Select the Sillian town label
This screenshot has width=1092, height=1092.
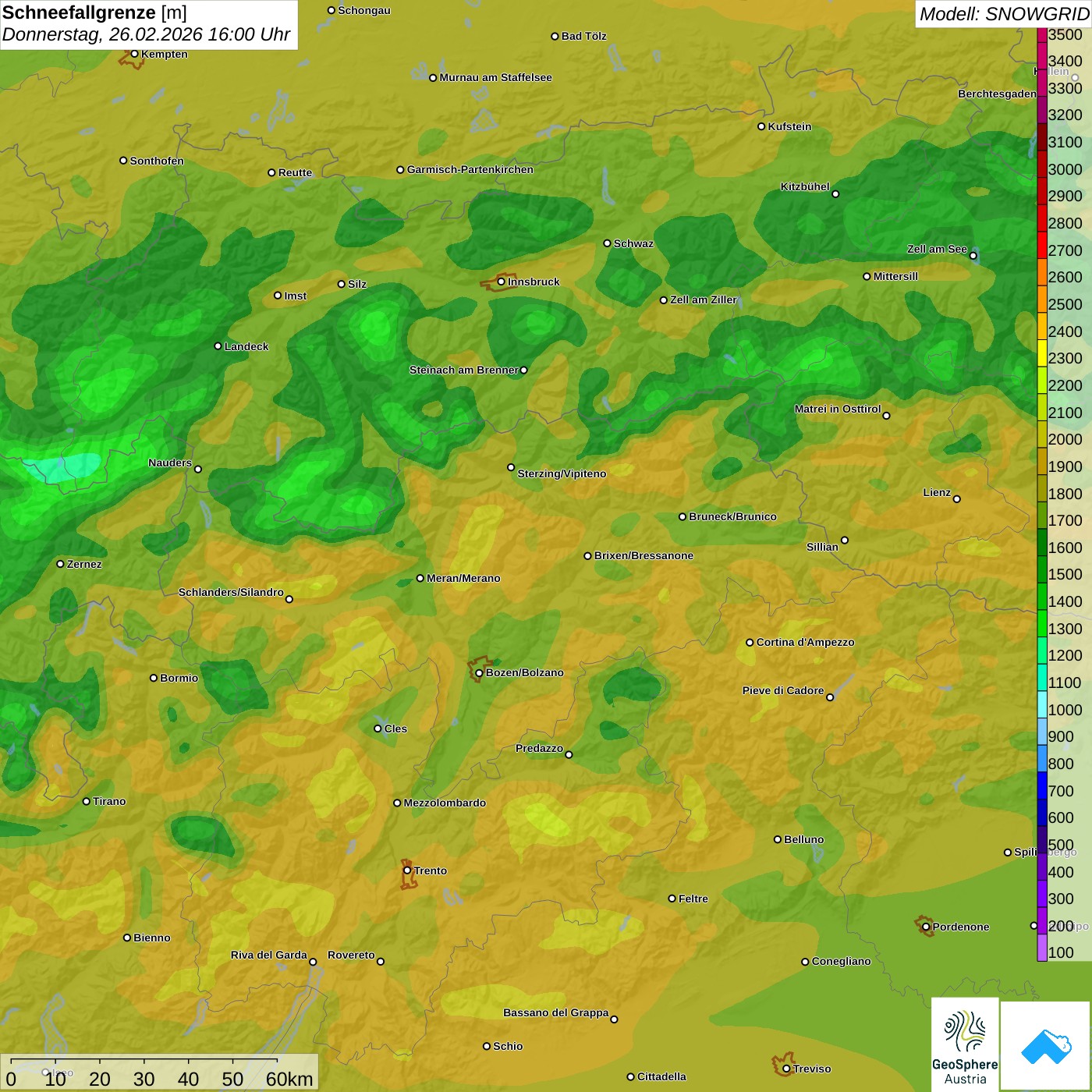tap(822, 547)
